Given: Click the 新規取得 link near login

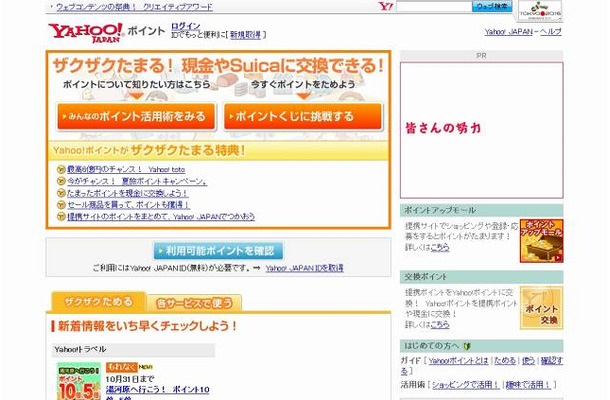Looking at the screenshot, I should (x=247, y=34).
